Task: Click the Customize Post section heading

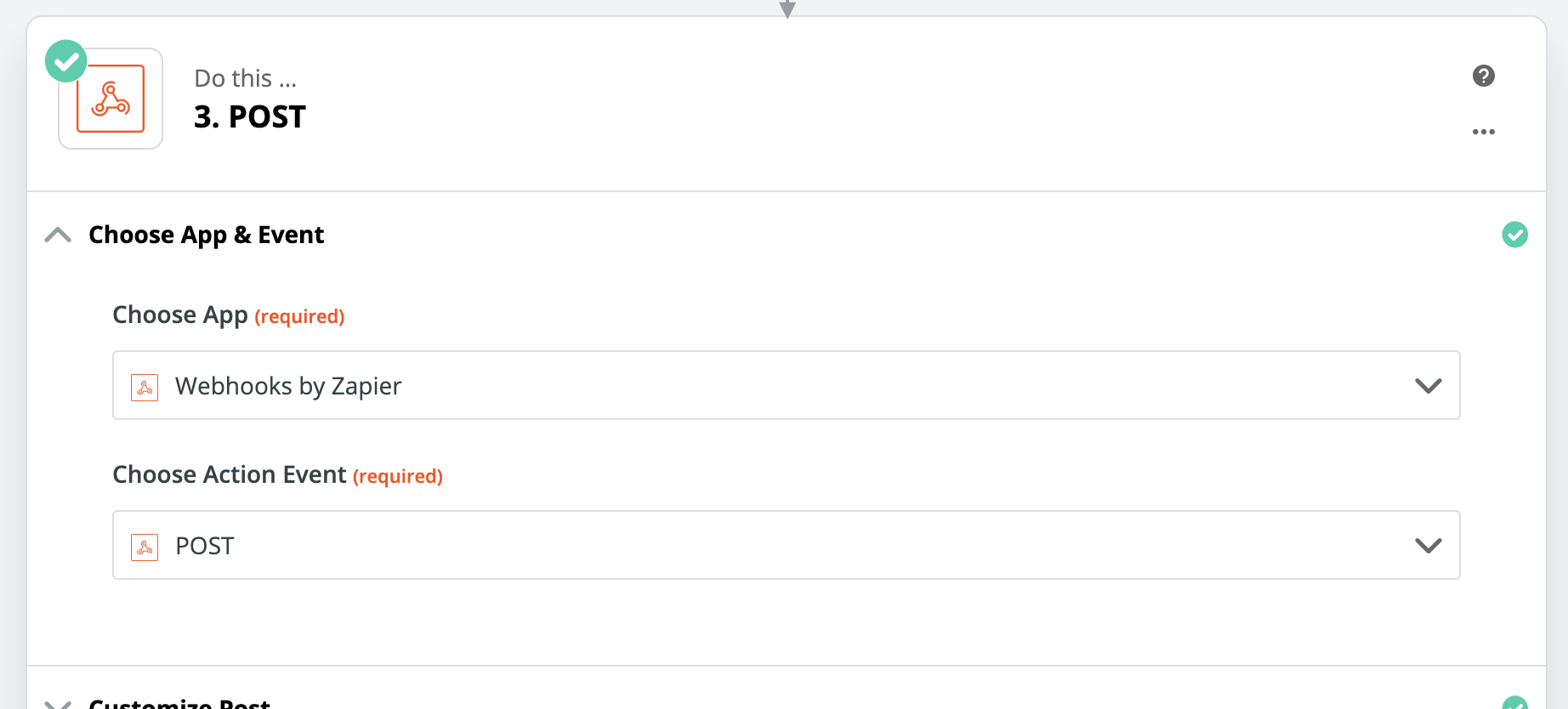Action: click(179, 703)
